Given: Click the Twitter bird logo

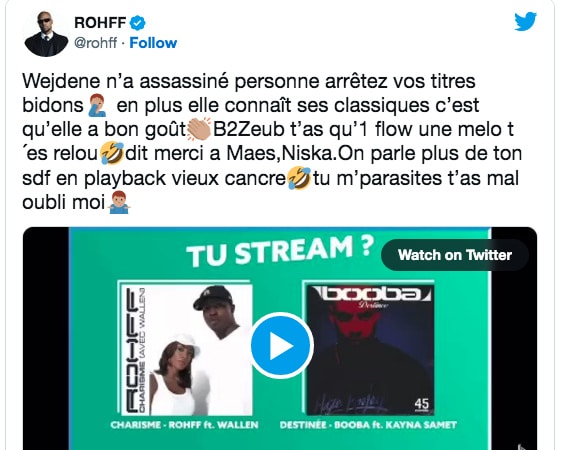Looking at the screenshot, I should (x=525, y=21).
